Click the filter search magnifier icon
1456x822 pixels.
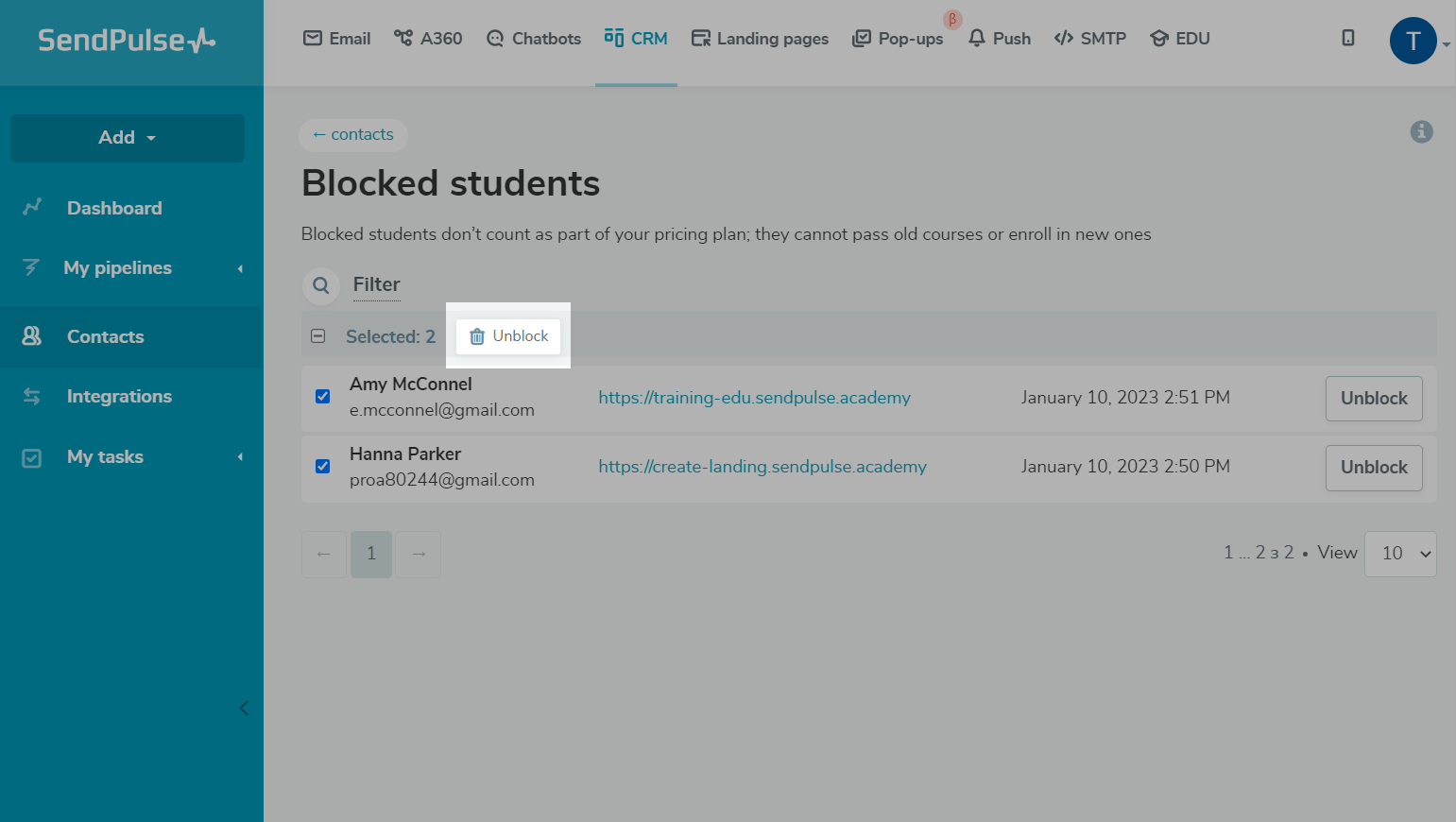point(321,285)
